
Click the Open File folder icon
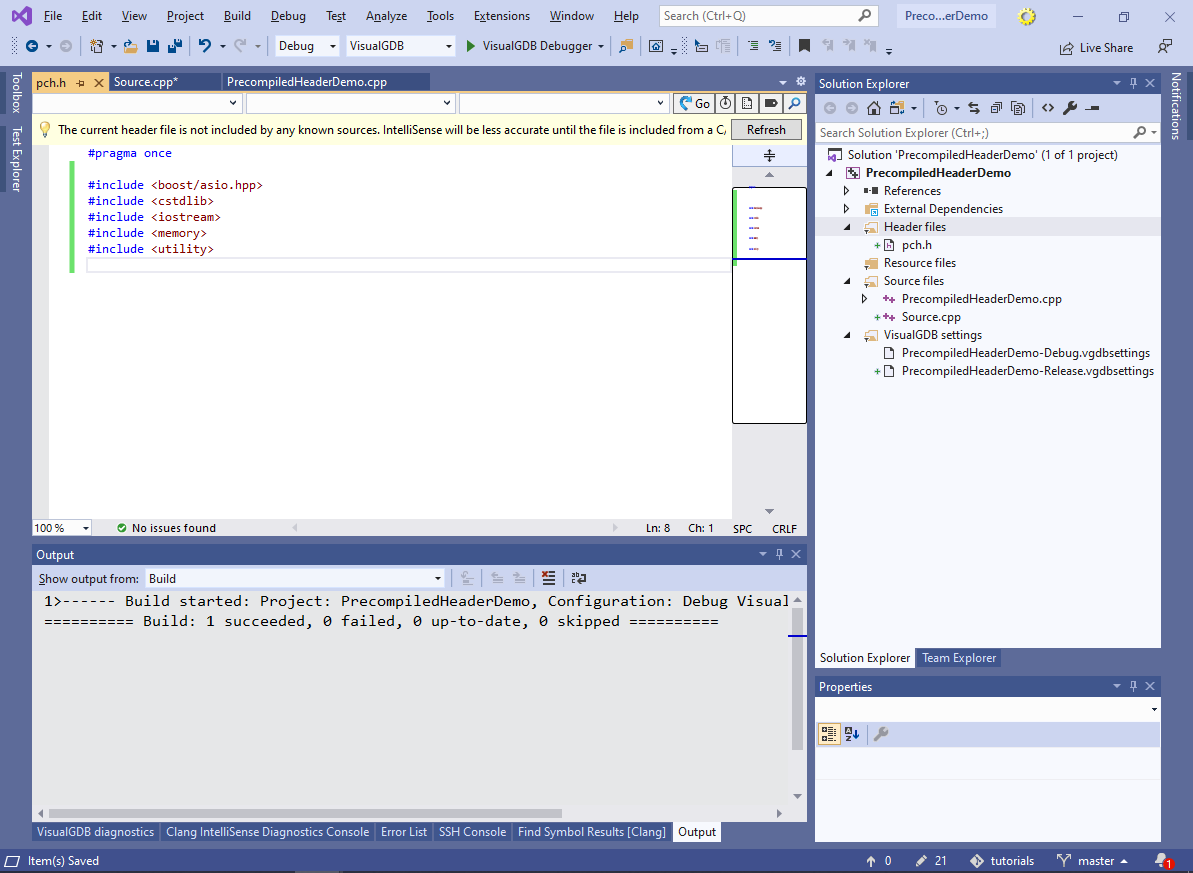[130, 46]
